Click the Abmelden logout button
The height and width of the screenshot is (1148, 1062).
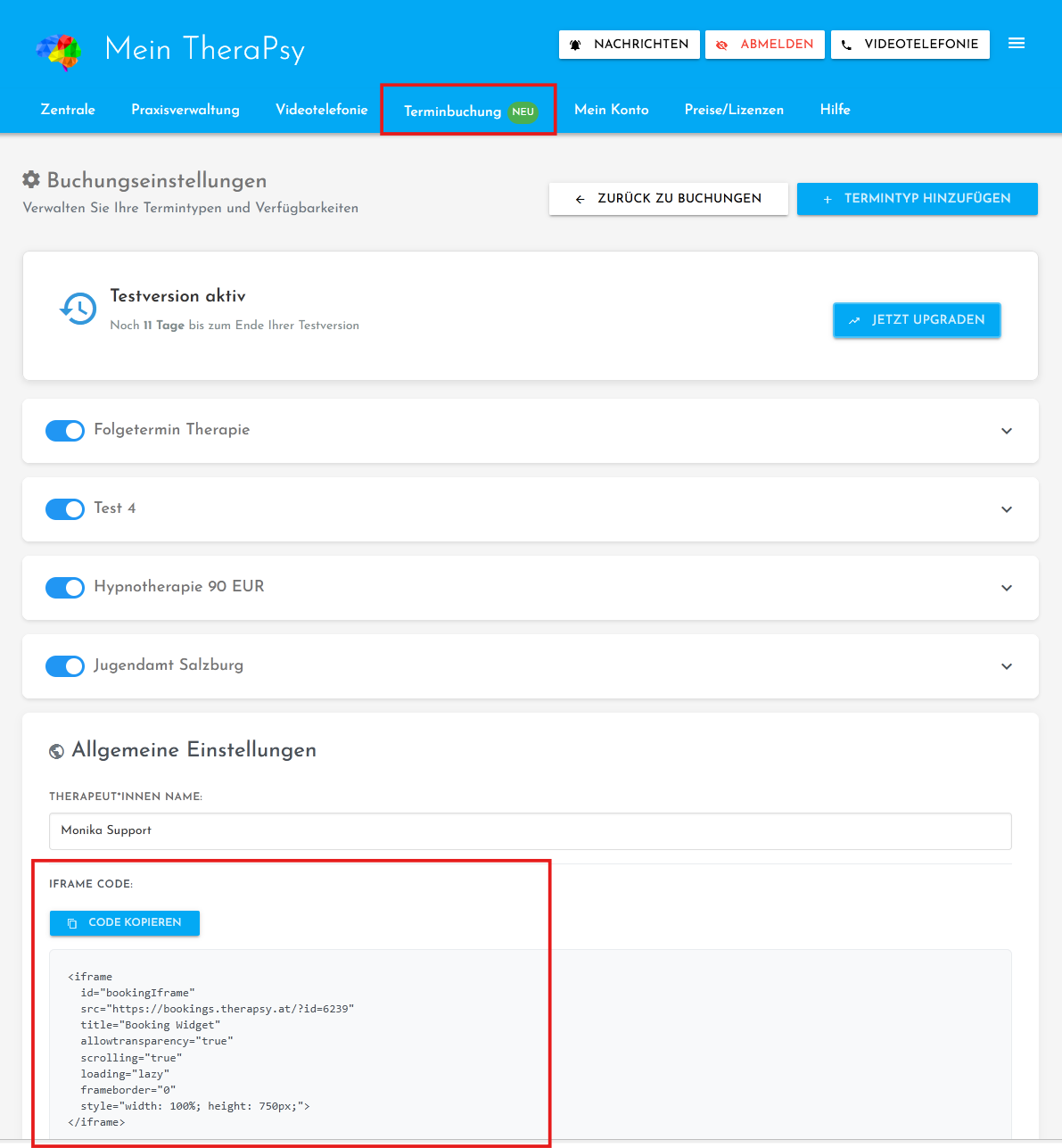point(765,45)
